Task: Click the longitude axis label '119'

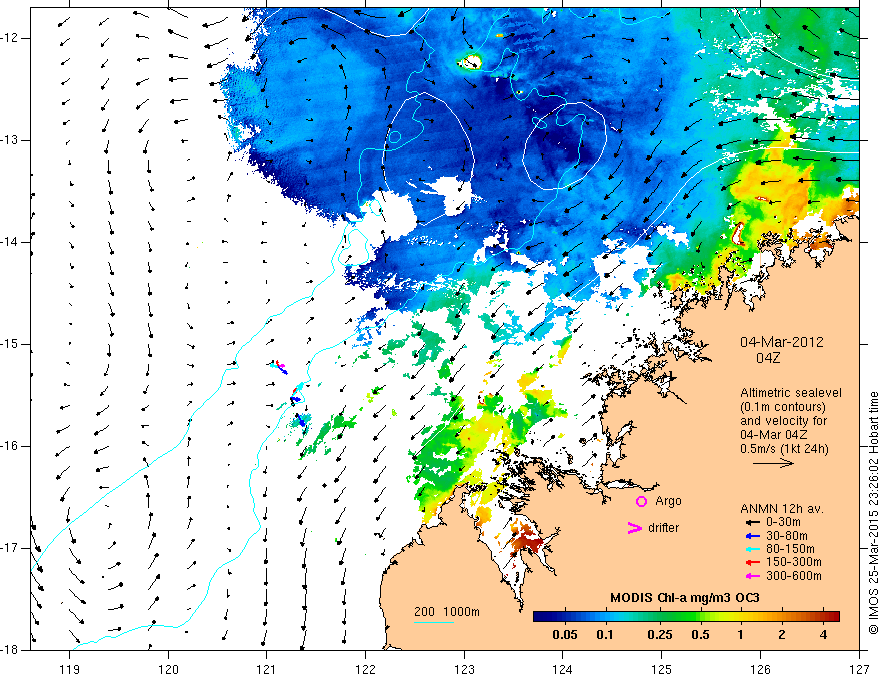Action: 70,669
